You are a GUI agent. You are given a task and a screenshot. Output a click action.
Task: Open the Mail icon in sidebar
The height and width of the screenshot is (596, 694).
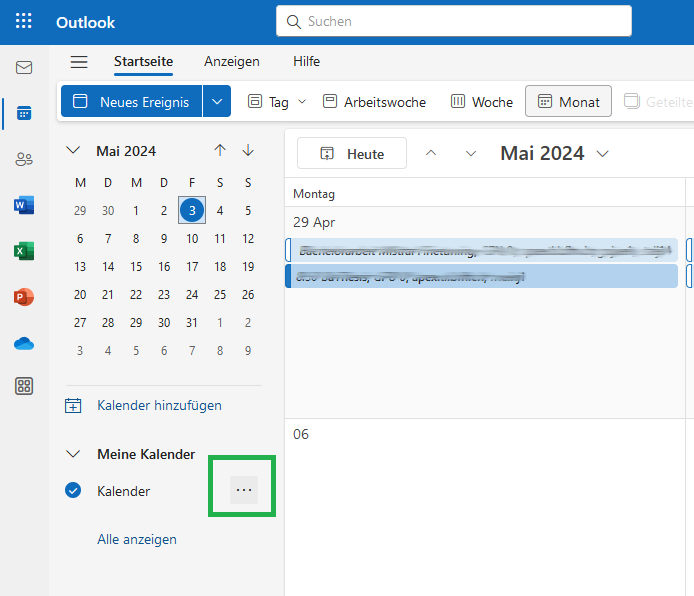tap(24, 68)
